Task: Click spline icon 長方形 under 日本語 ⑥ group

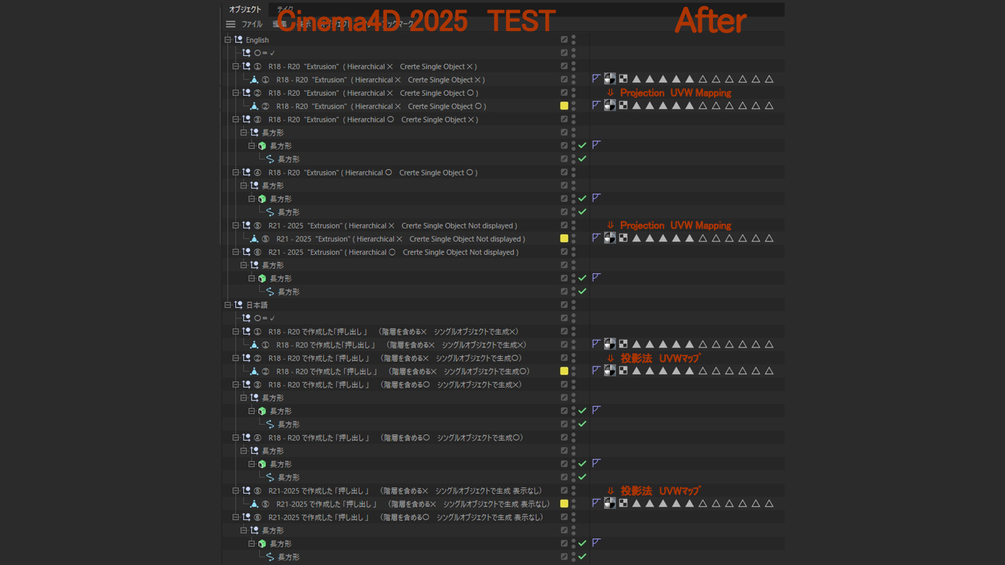Action: 270,557
